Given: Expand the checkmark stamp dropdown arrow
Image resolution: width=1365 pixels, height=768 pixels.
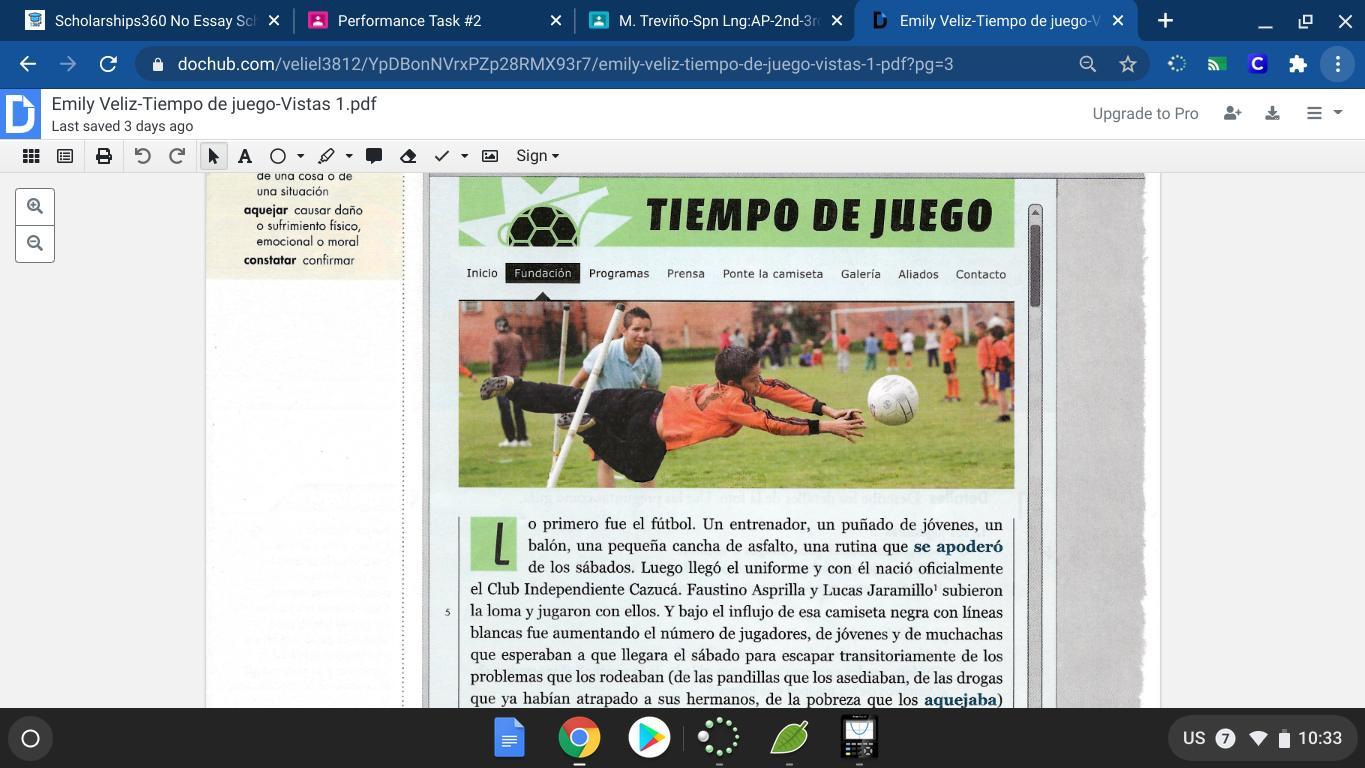Looking at the screenshot, I should pyautogui.click(x=464, y=156).
